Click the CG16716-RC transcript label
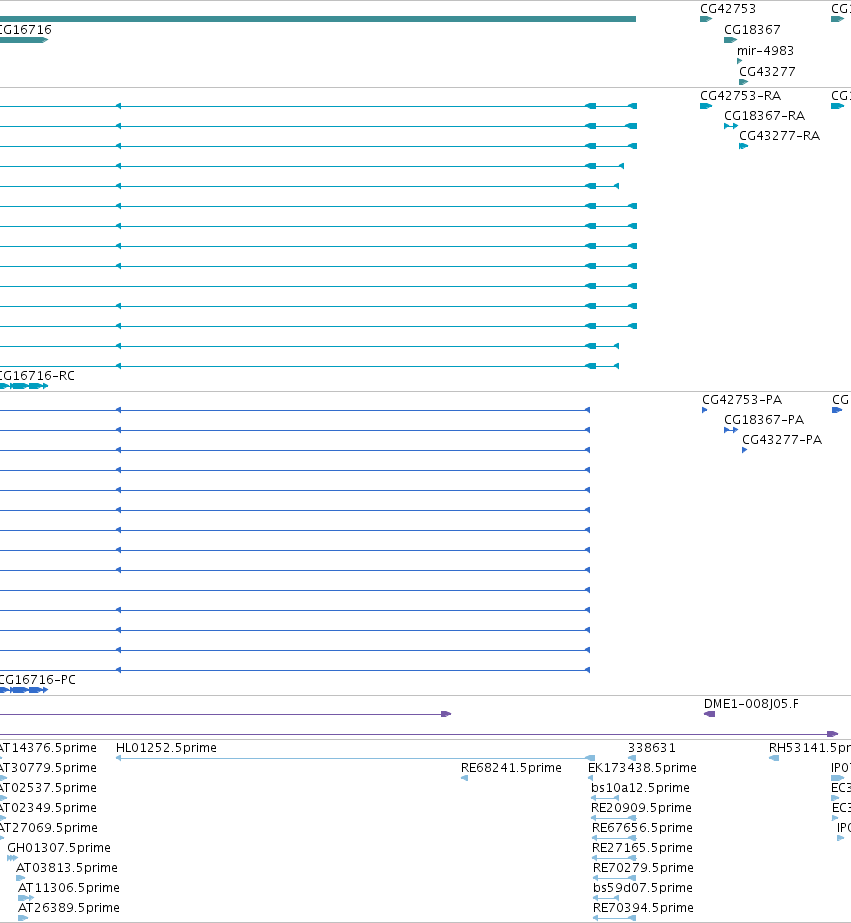Image resolution: width=851 pixels, height=923 pixels. click(x=36, y=376)
